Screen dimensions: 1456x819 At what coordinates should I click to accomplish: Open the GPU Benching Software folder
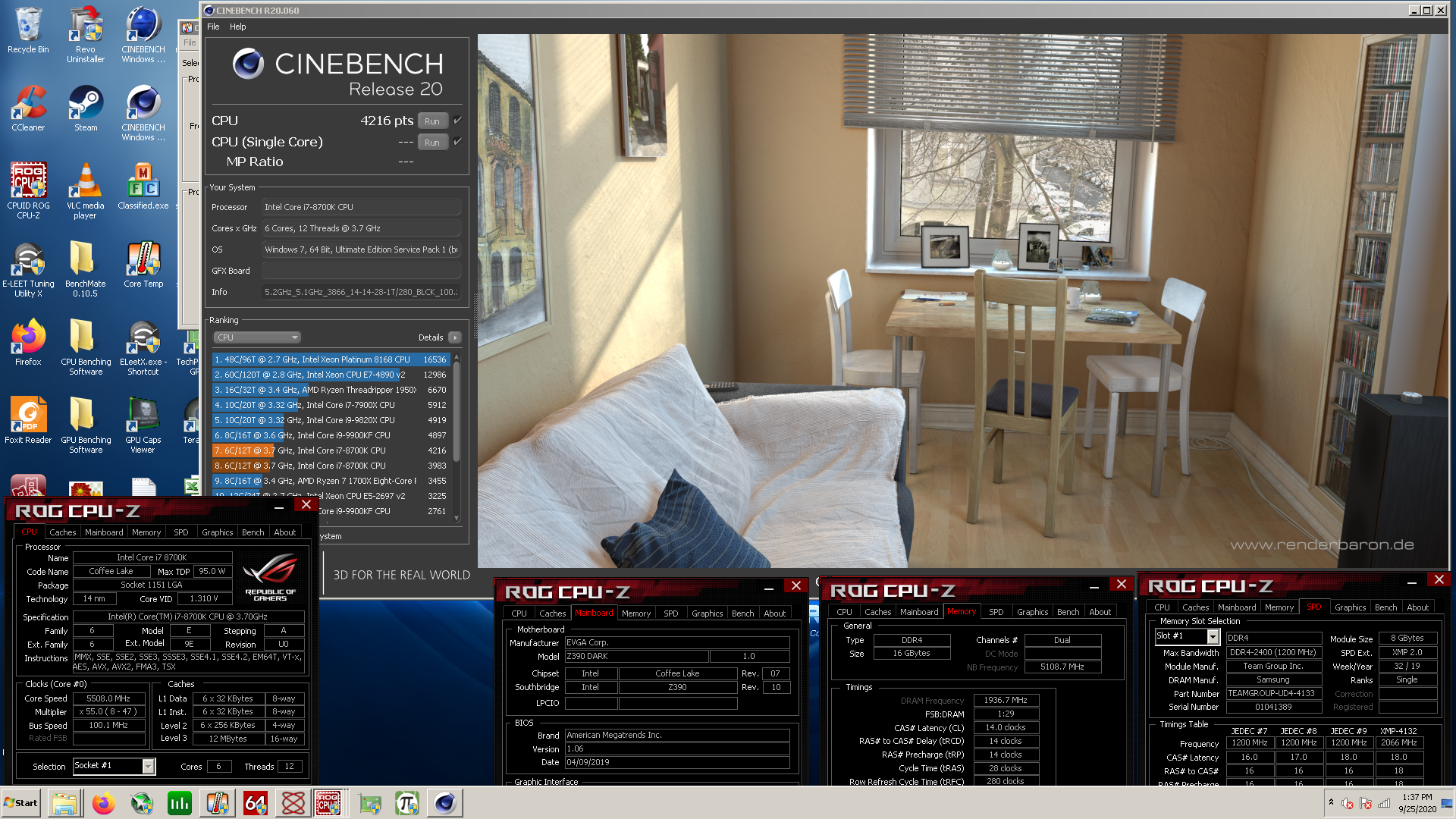(86, 425)
